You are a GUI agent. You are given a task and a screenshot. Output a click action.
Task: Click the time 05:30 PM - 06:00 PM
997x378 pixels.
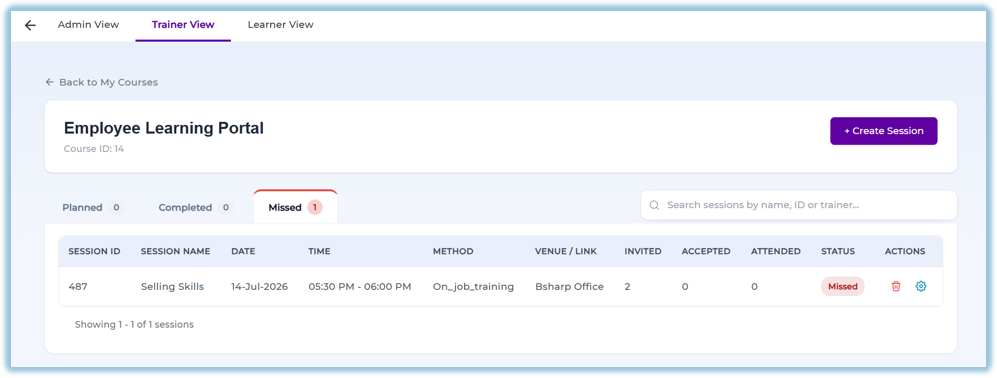(x=360, y=286)
